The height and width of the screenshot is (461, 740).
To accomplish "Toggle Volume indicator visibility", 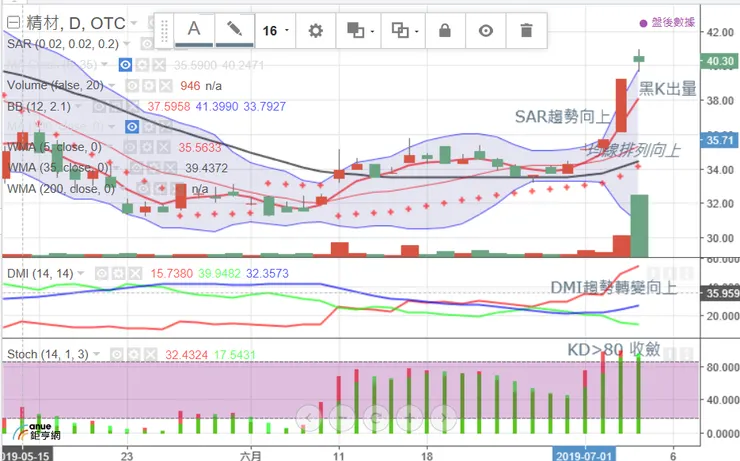I will [x=132, y=85].
